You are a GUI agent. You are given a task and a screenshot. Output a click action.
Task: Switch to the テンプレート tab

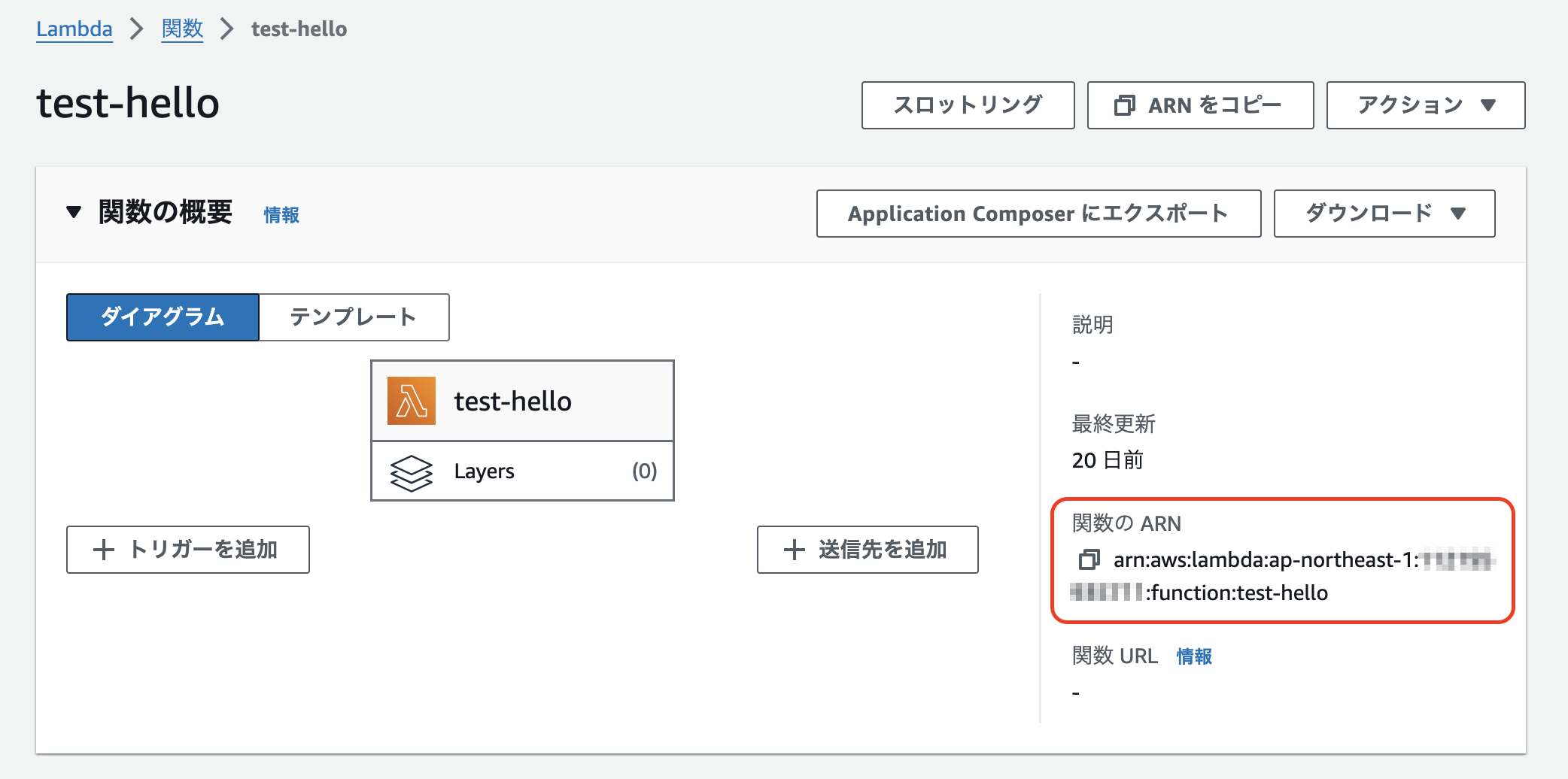click(354, 317)
